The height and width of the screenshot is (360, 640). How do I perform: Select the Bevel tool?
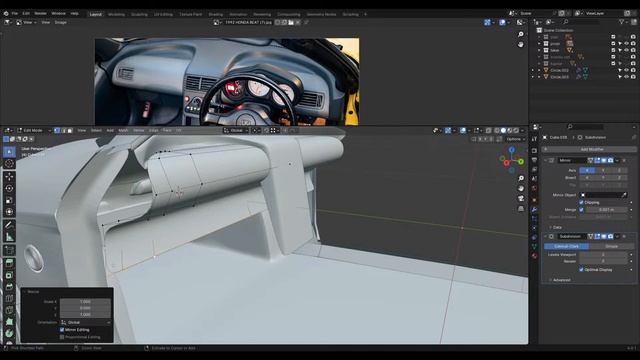click(x=9, y=287)
